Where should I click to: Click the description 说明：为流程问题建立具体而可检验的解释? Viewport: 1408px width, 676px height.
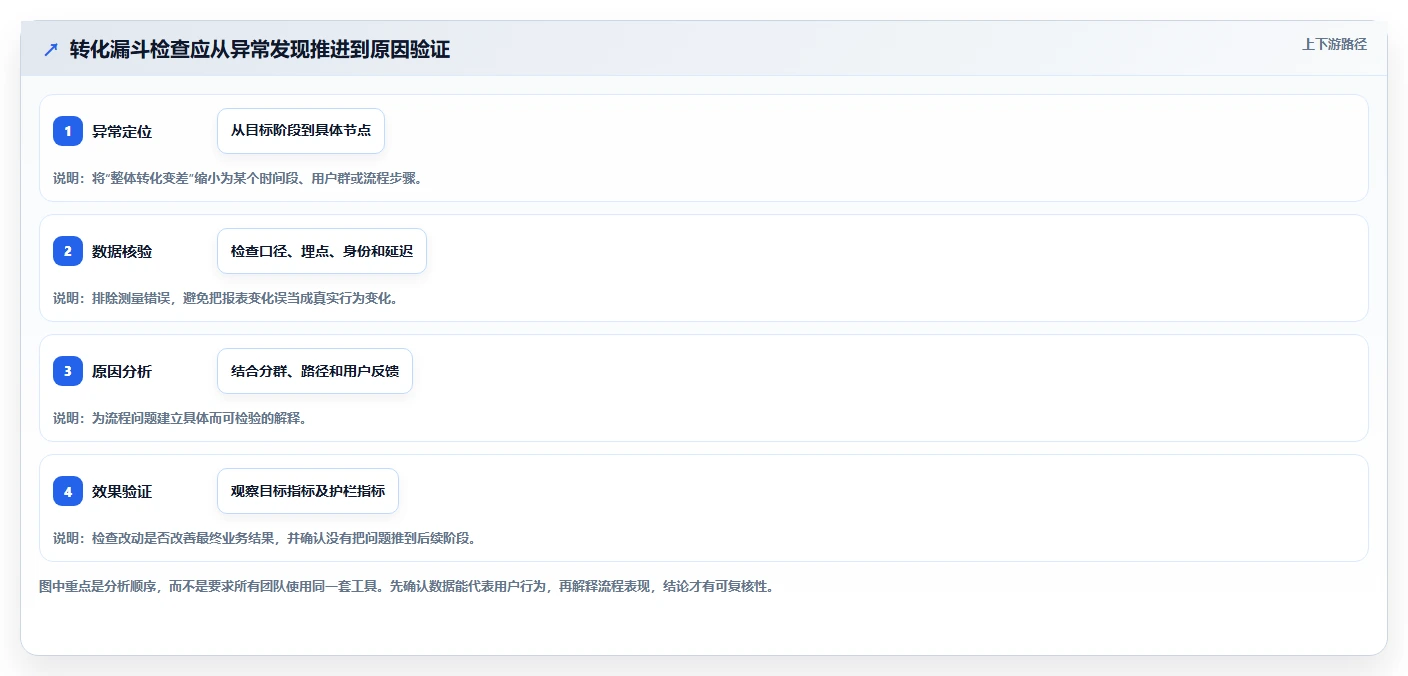[x=179, y=418]
